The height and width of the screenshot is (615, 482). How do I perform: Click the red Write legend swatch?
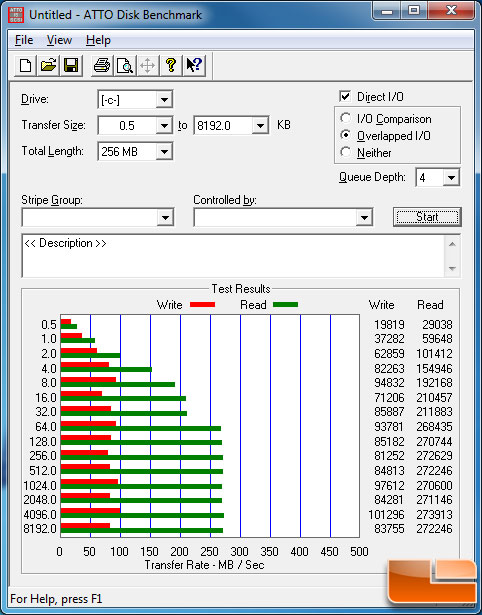point(202,304)
